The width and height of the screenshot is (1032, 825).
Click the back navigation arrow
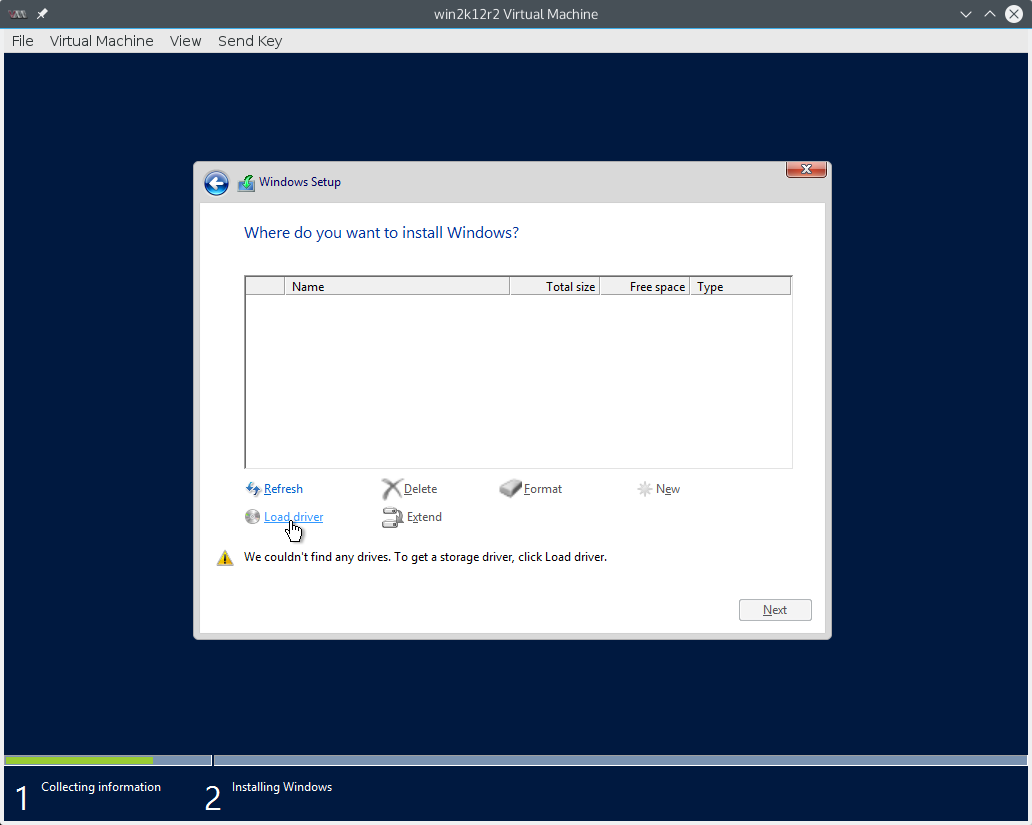point(216,183)
